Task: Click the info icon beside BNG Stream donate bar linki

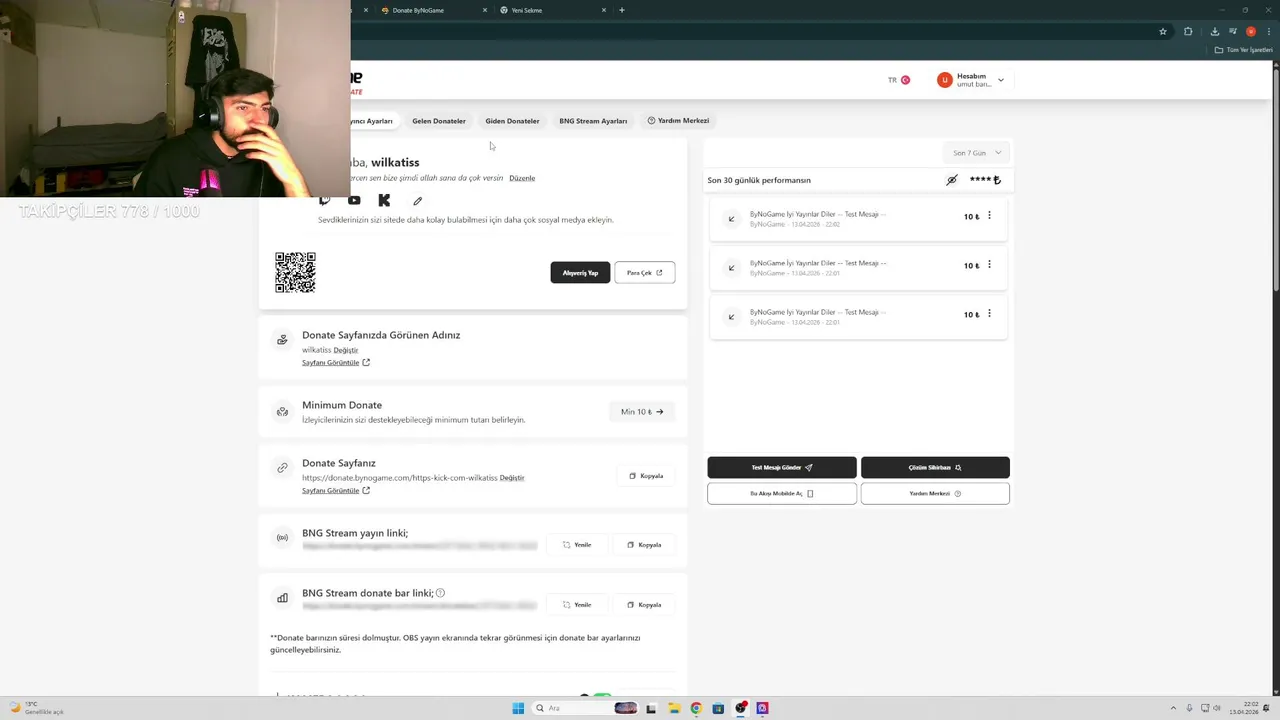Action: point(440,593)
